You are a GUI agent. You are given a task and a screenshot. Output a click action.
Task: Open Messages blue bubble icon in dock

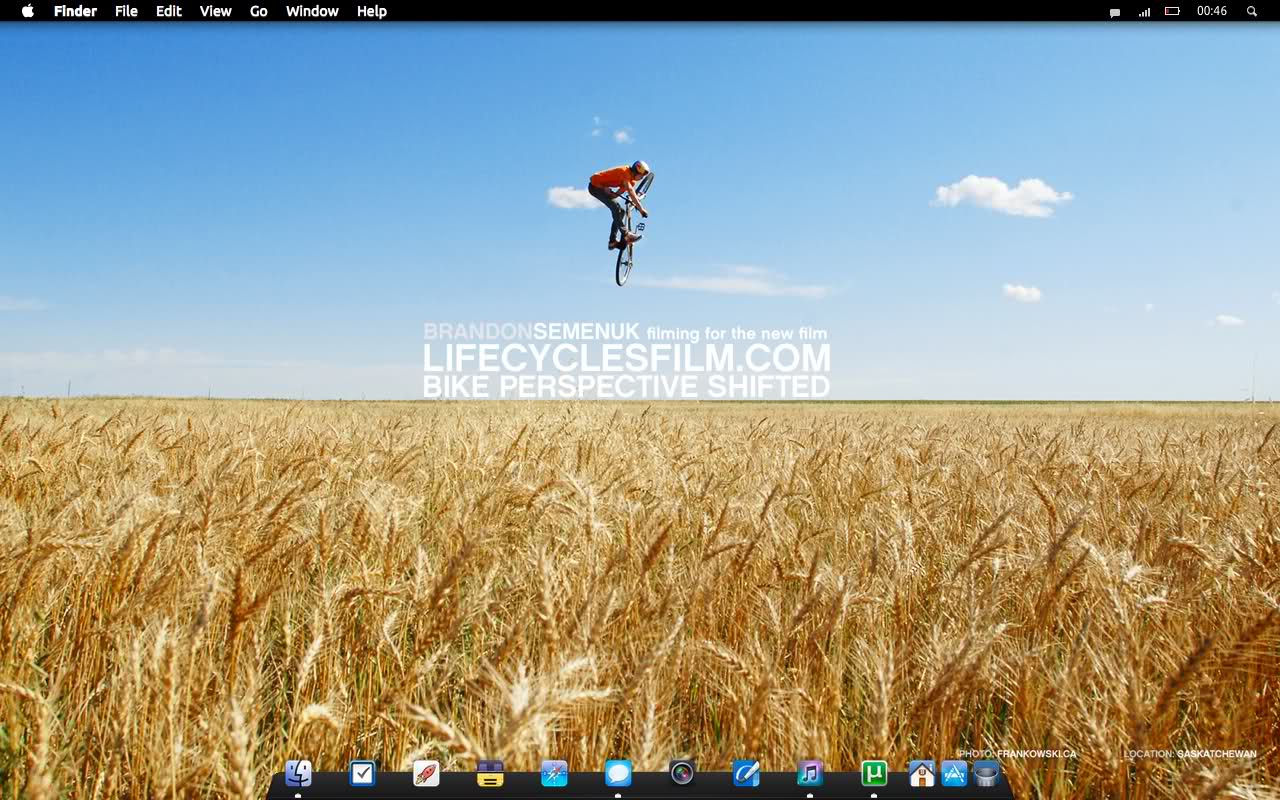coord(618,773)
